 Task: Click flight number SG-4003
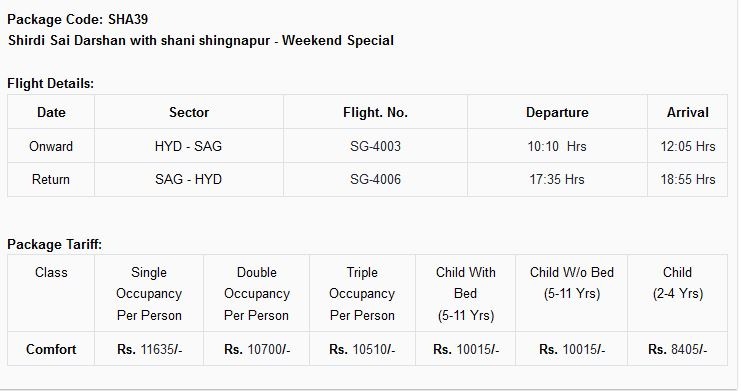click(x=375, y=146)
